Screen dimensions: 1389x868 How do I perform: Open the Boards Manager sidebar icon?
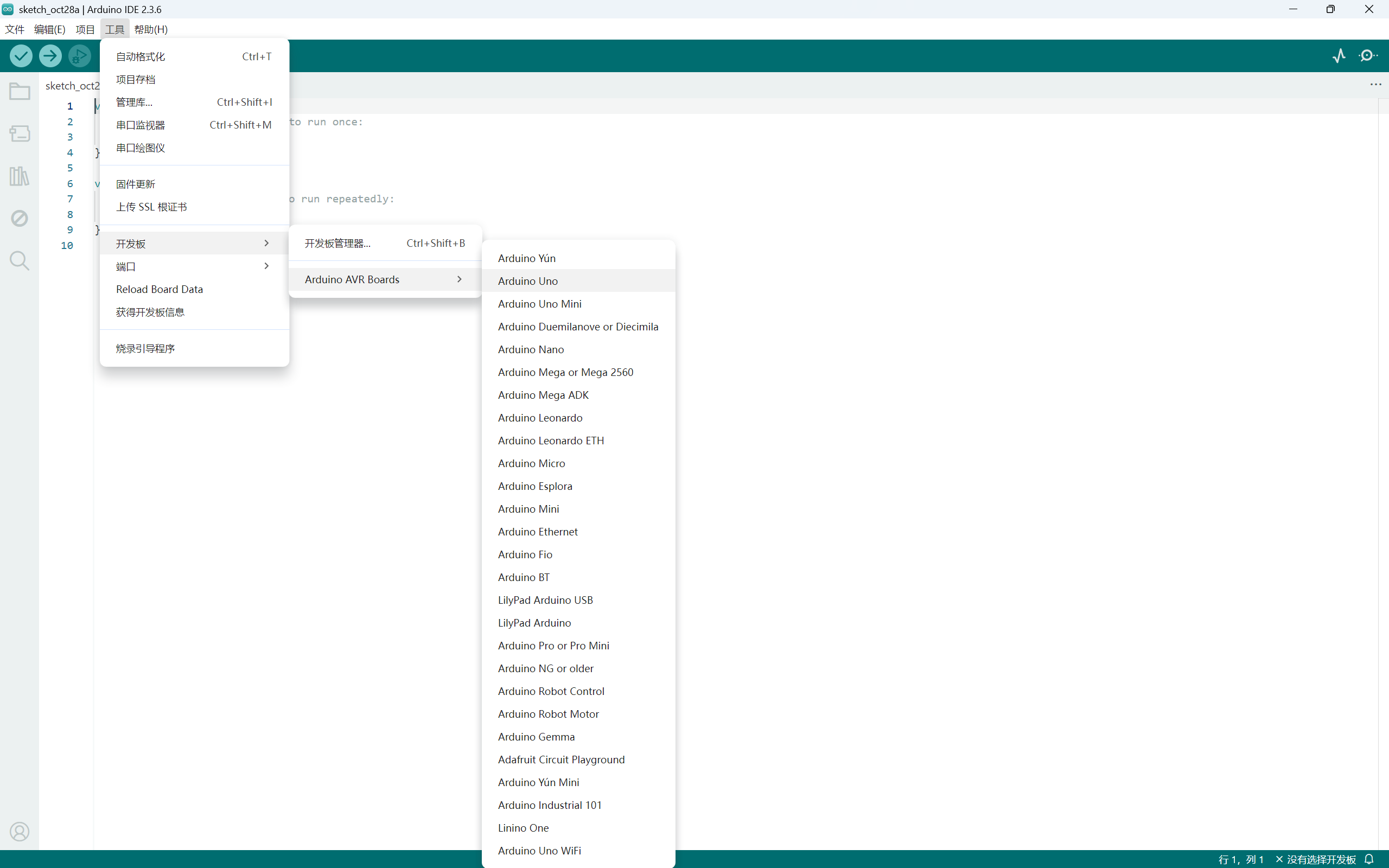pyautogui.click(x=20, y=134)
